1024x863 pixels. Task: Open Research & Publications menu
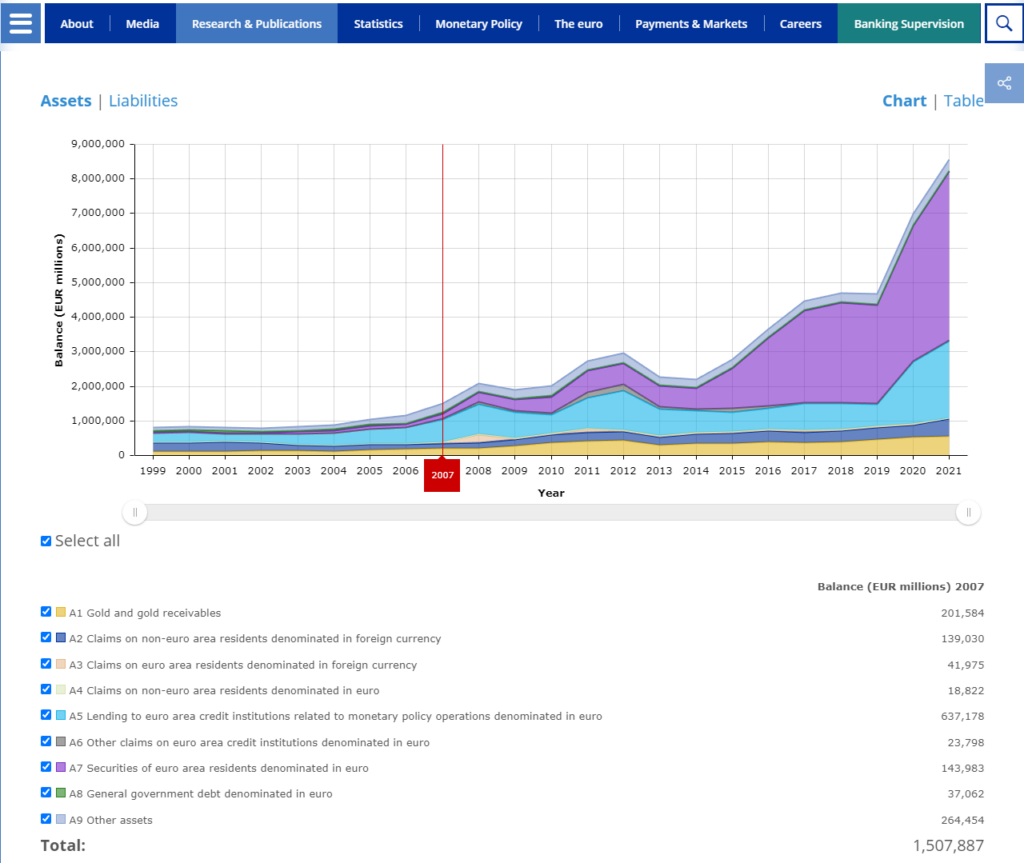(257, 24)
